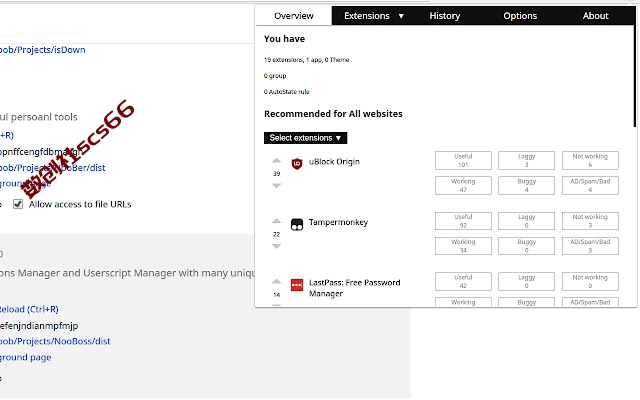Viewport: 640px width, 400px height.
Task: Click the popup vertical scrollbar
Action: 635,76
